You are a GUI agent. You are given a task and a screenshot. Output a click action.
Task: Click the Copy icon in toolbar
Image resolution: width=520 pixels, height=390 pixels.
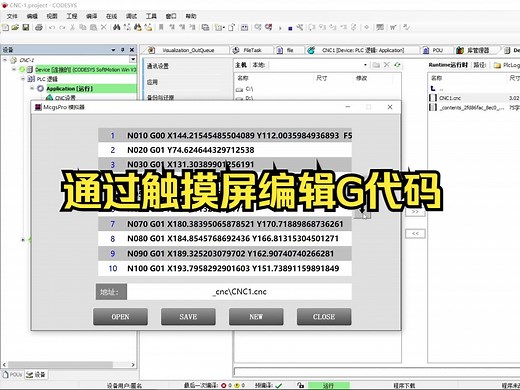click(x=82, y=28)
